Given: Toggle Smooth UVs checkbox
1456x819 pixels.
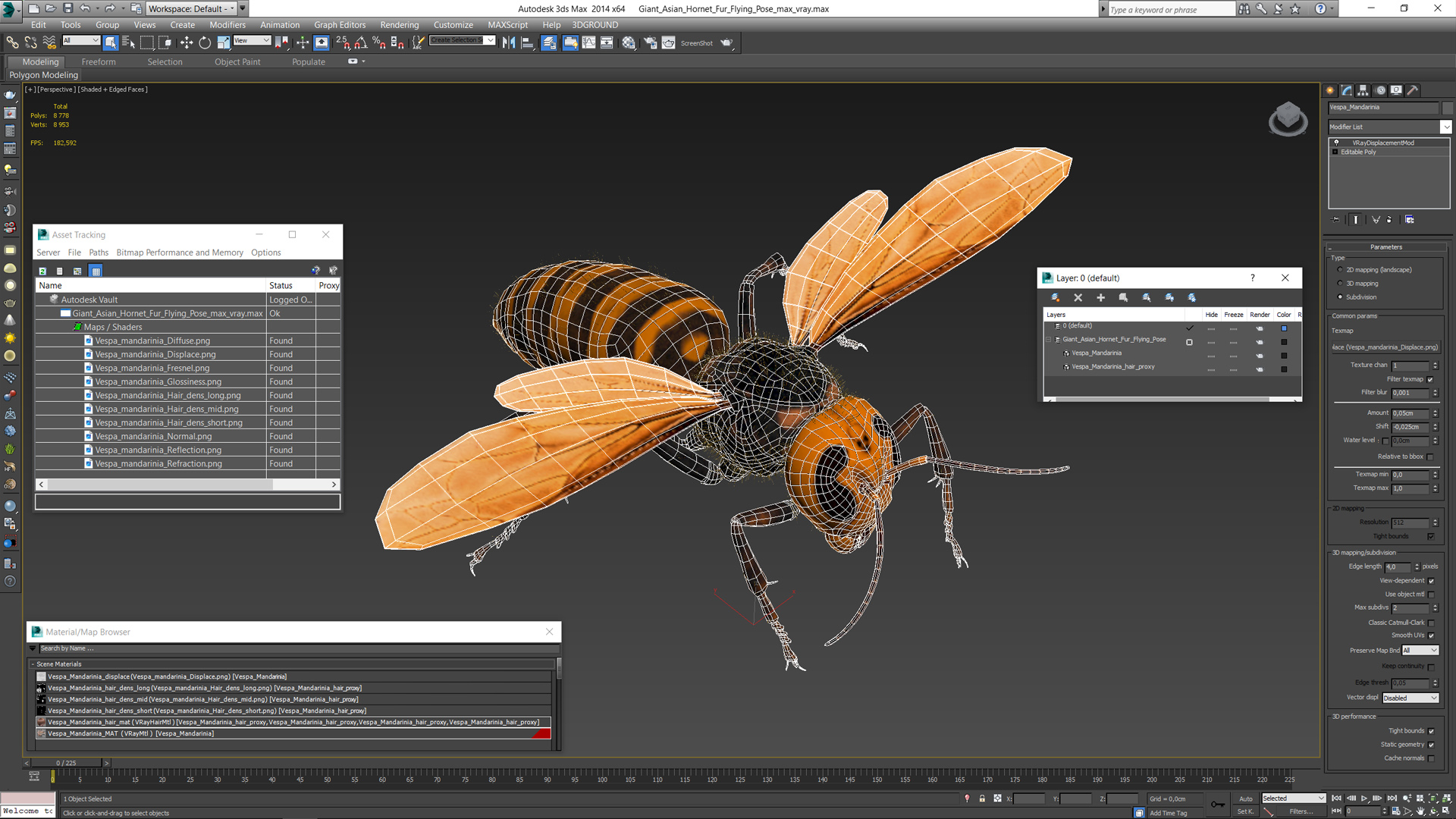Looking at the screenshot, I should [x=1431, y=635].
